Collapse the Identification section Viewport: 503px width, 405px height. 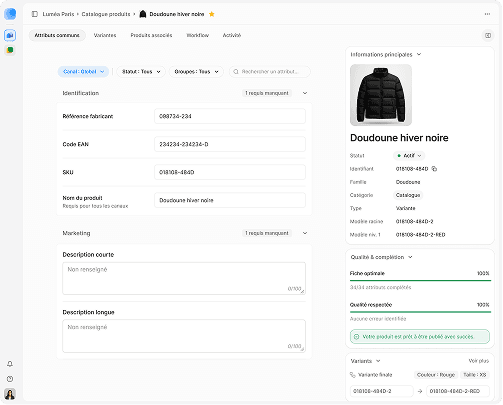pos(305,93)
